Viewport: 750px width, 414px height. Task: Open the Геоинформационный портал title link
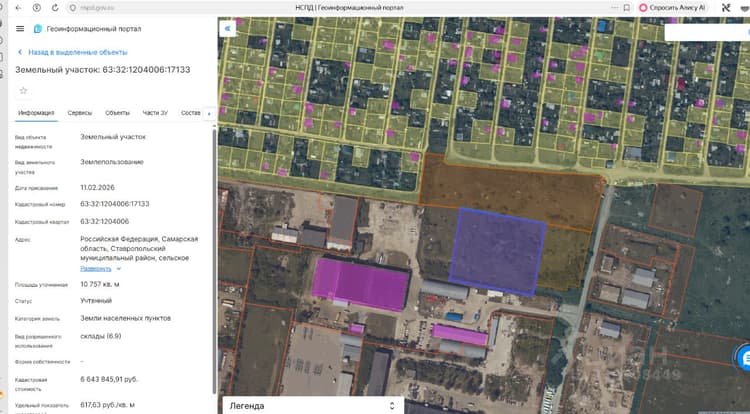(x=94, y=29)
